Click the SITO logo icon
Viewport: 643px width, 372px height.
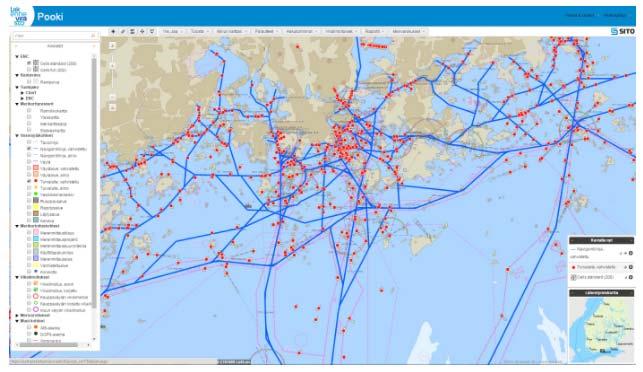point(622,31)
